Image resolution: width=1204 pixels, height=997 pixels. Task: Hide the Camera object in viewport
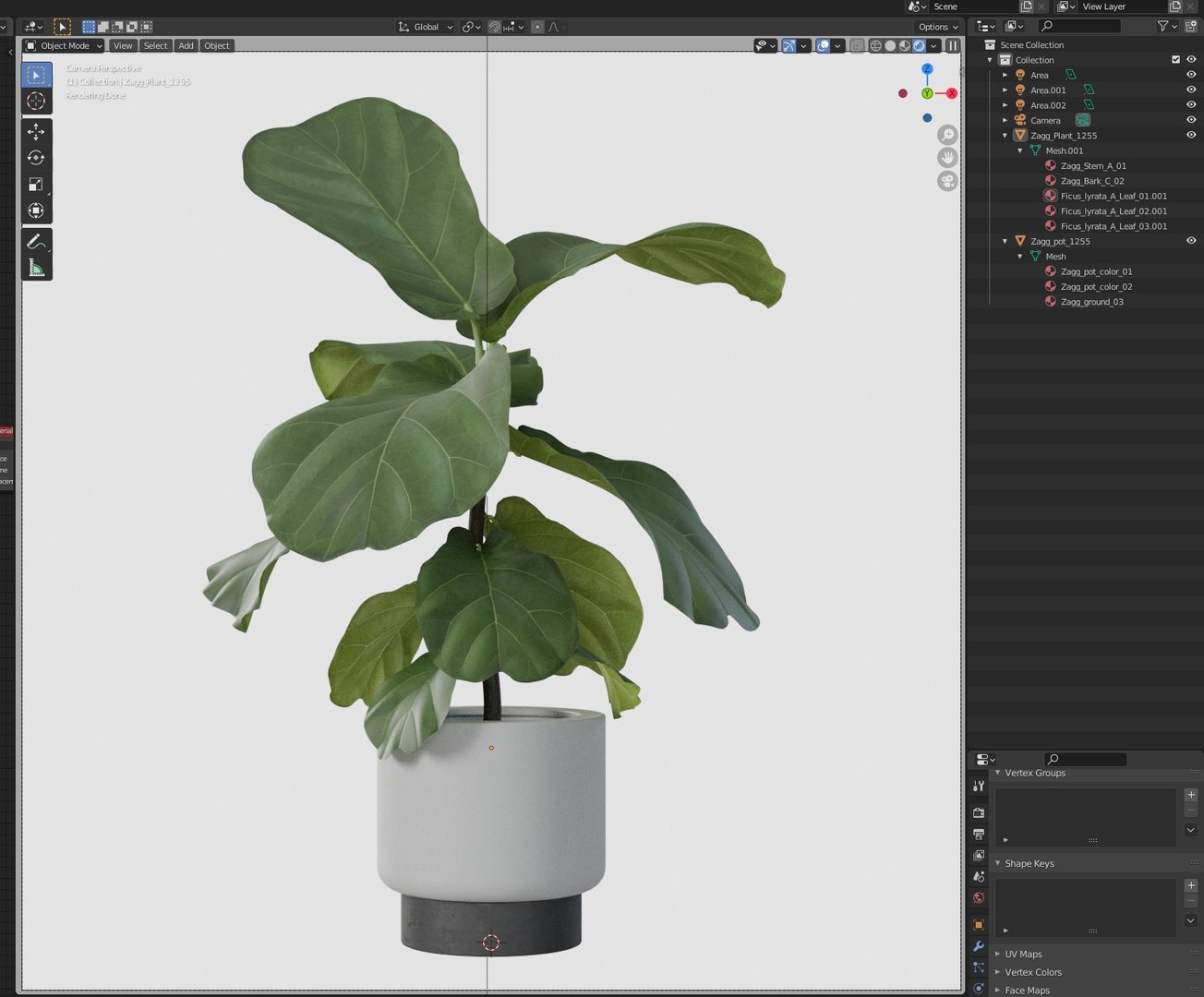pos(1191,120)
